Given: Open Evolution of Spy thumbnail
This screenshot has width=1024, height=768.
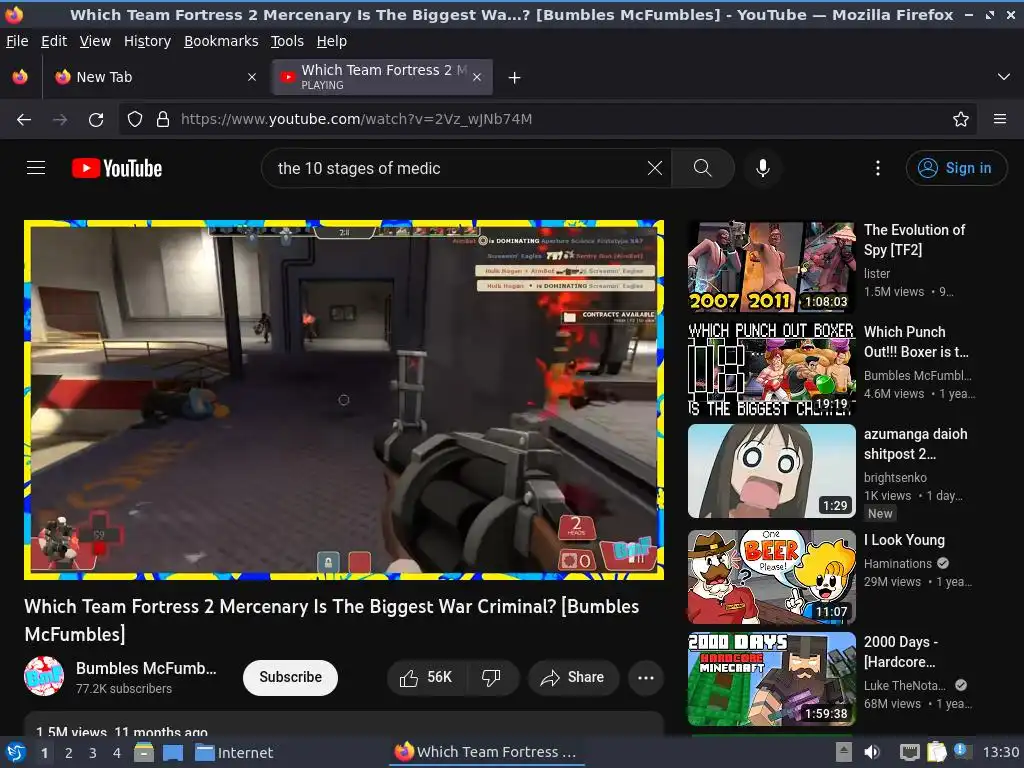Looking at the screenshot, I should coord(772,267).
